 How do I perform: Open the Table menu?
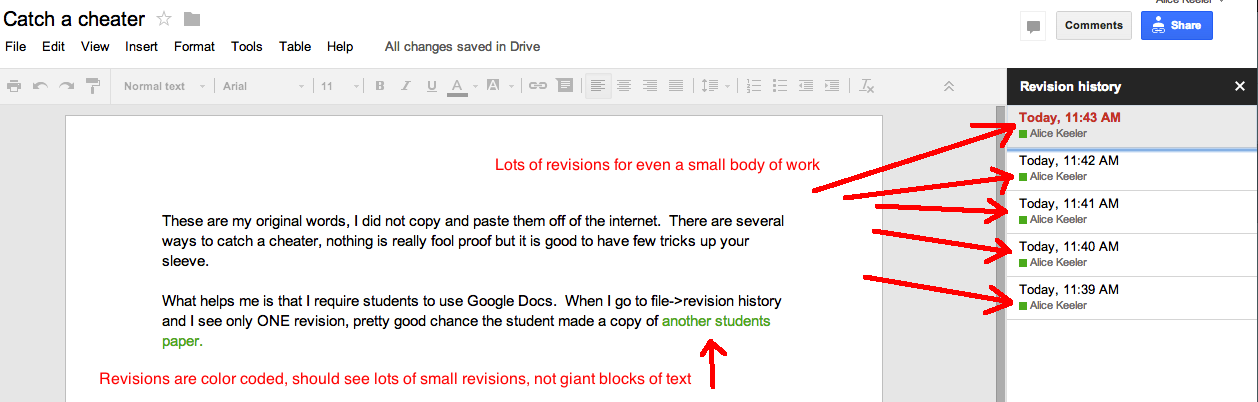point(295,46)
